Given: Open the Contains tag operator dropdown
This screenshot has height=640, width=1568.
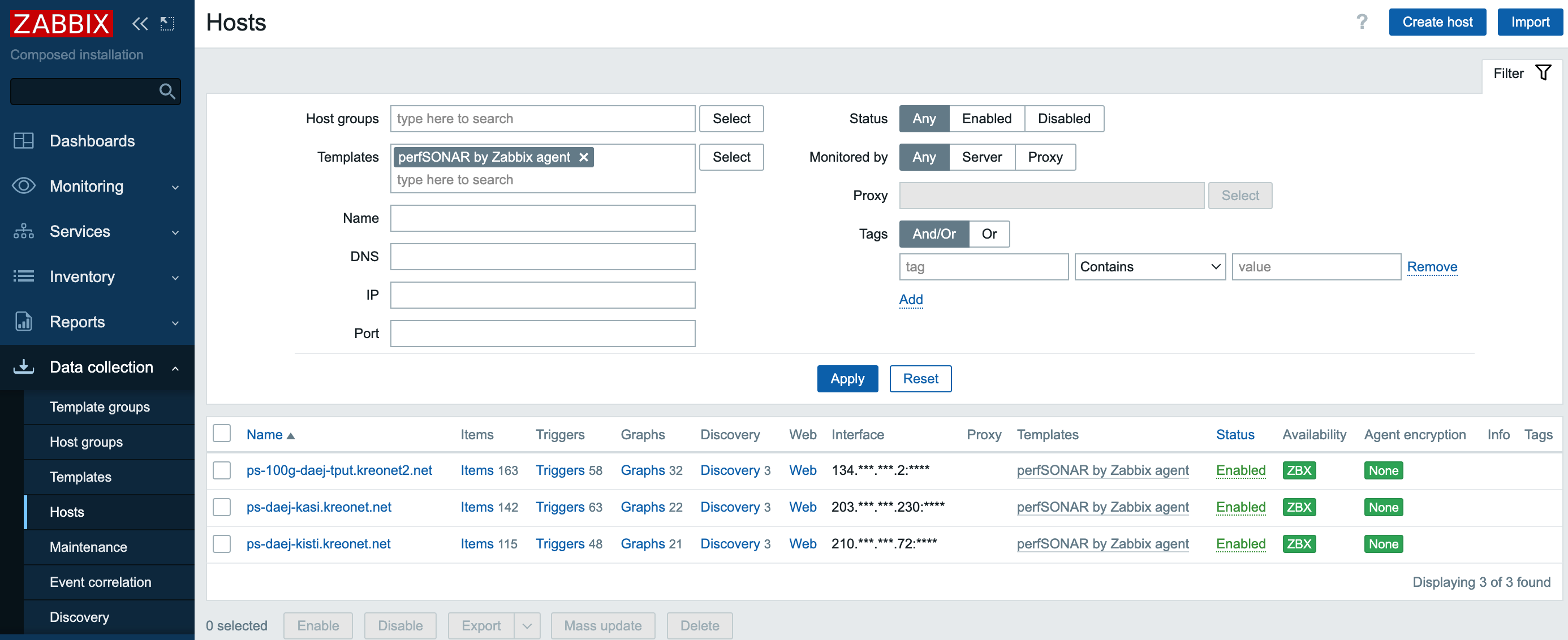Looking at the screenshot, I should tap(1149, 266).
